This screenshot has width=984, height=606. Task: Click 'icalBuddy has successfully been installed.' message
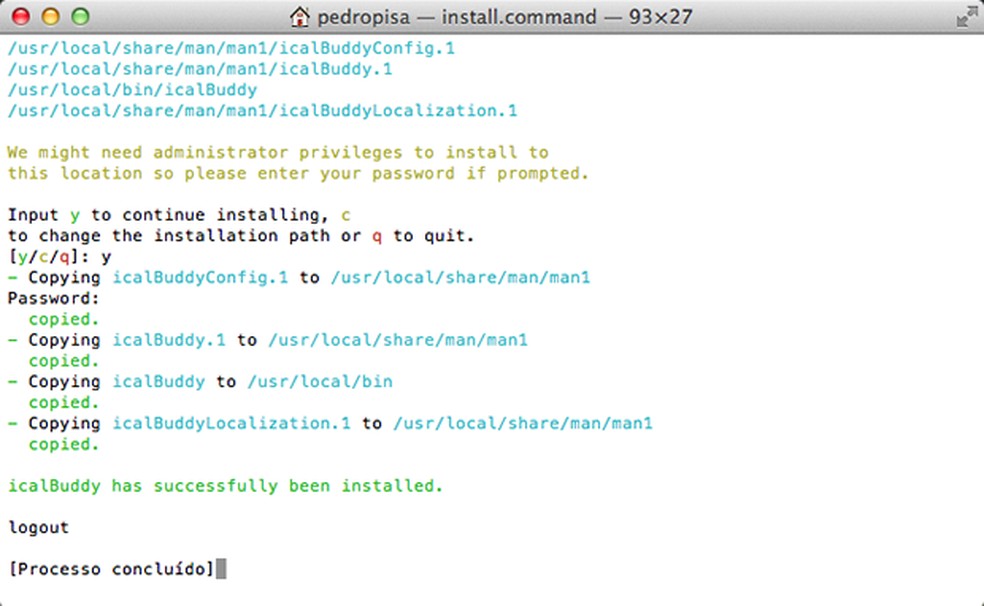[x=225, y=486]
